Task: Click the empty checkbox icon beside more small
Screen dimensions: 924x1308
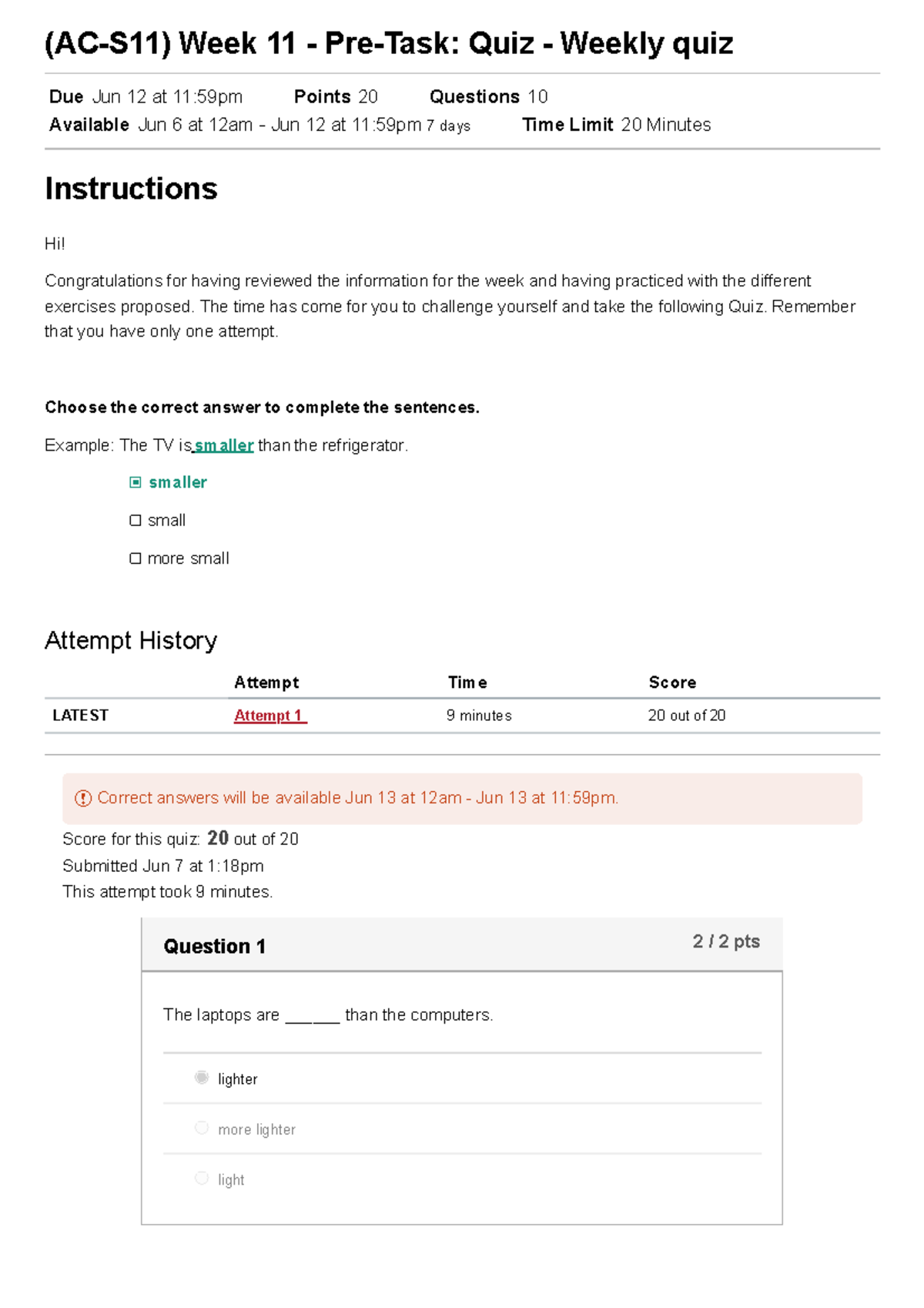Action: pyautogui.click(x=136, y=557)
